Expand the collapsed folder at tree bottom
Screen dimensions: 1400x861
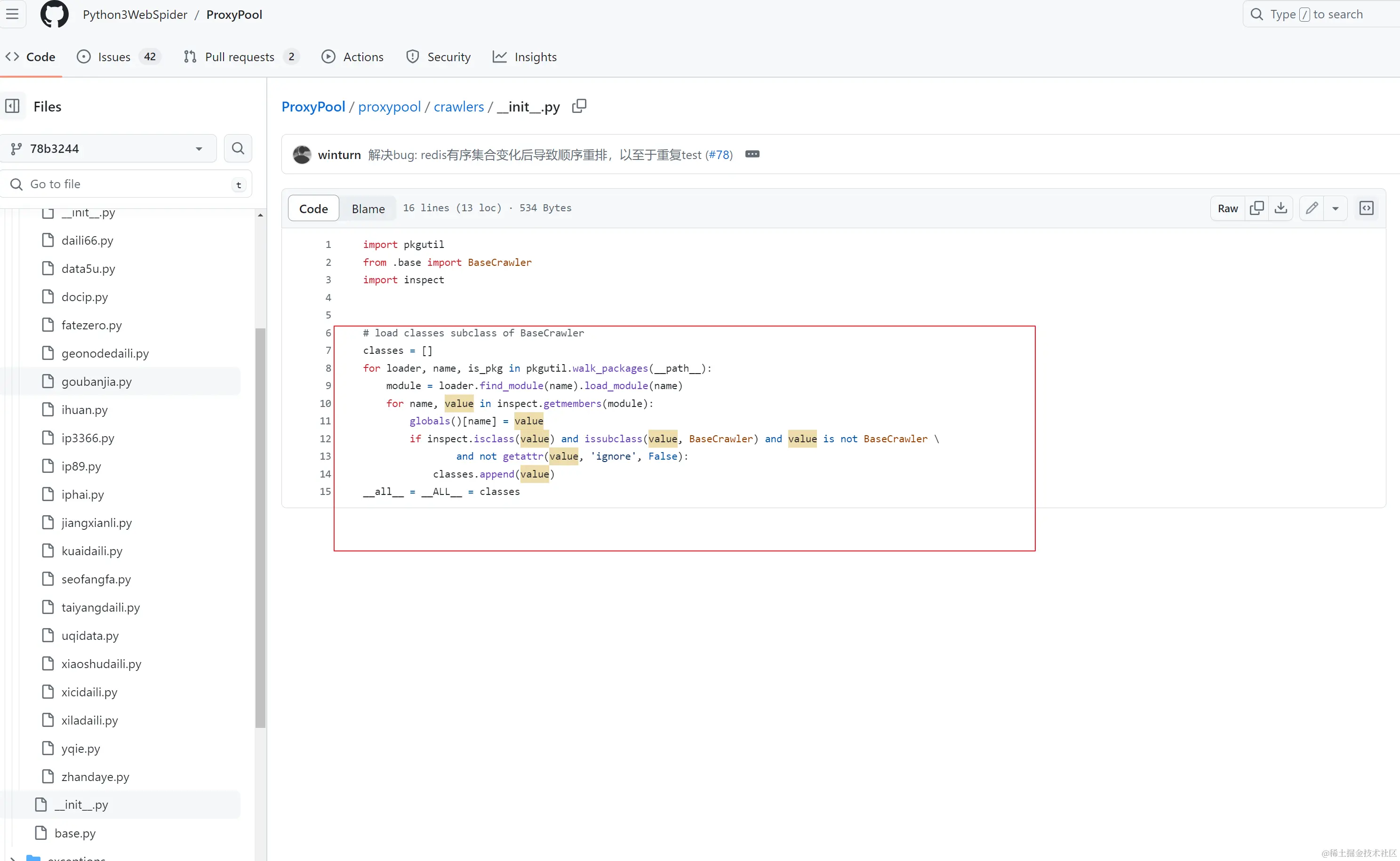click(13, 858)
